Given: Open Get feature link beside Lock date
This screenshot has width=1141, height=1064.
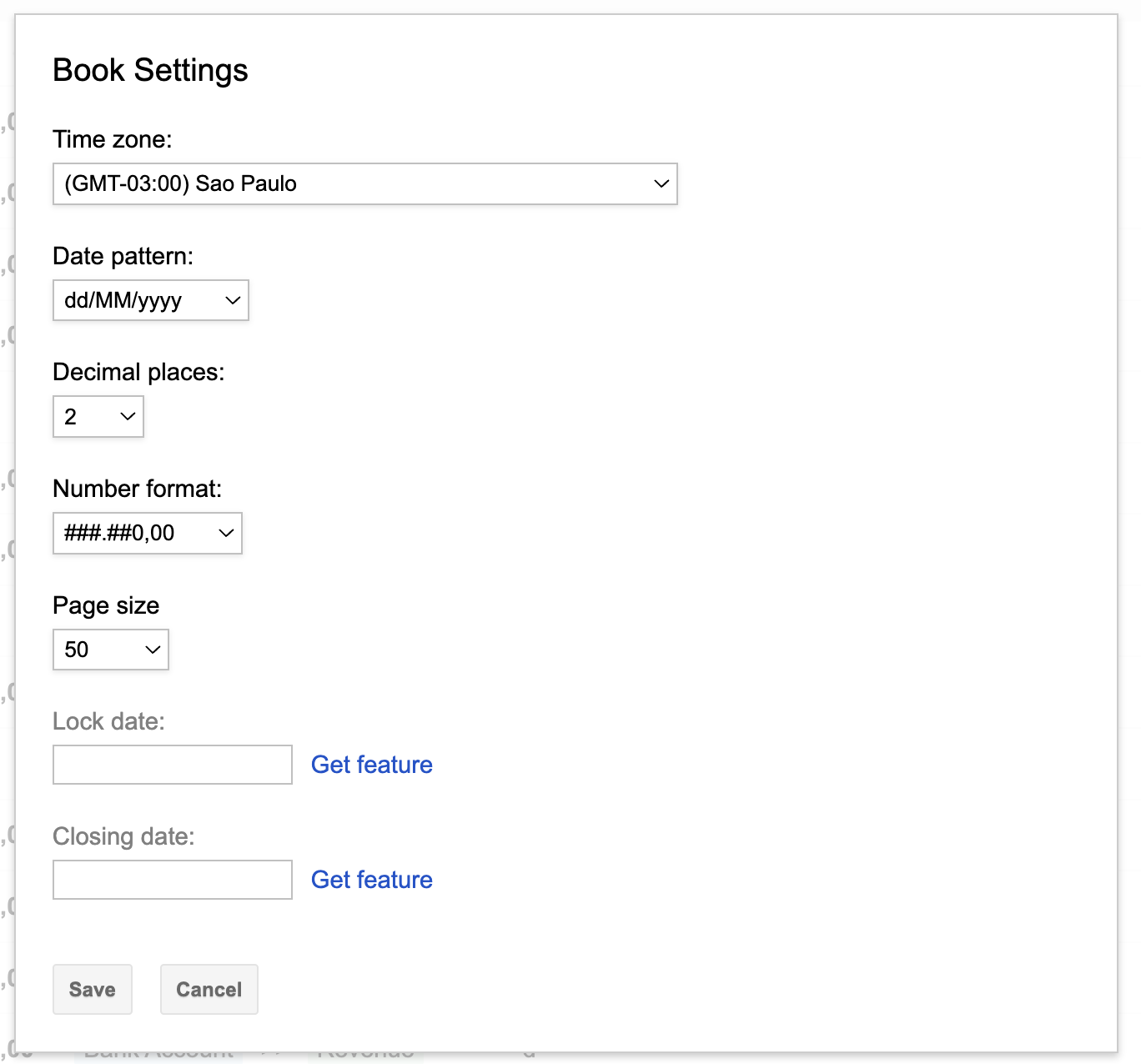Looking at the screenshot, I should pyautogui.click(x=371, y=764).
